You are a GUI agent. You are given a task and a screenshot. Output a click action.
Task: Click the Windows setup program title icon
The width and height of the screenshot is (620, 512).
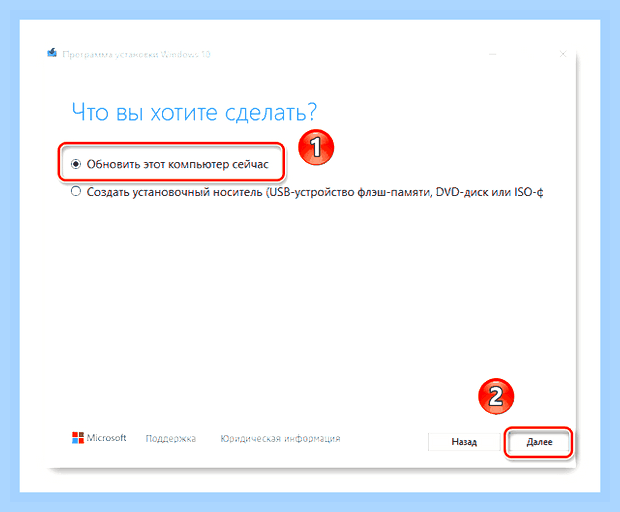[x=52, y=53]
